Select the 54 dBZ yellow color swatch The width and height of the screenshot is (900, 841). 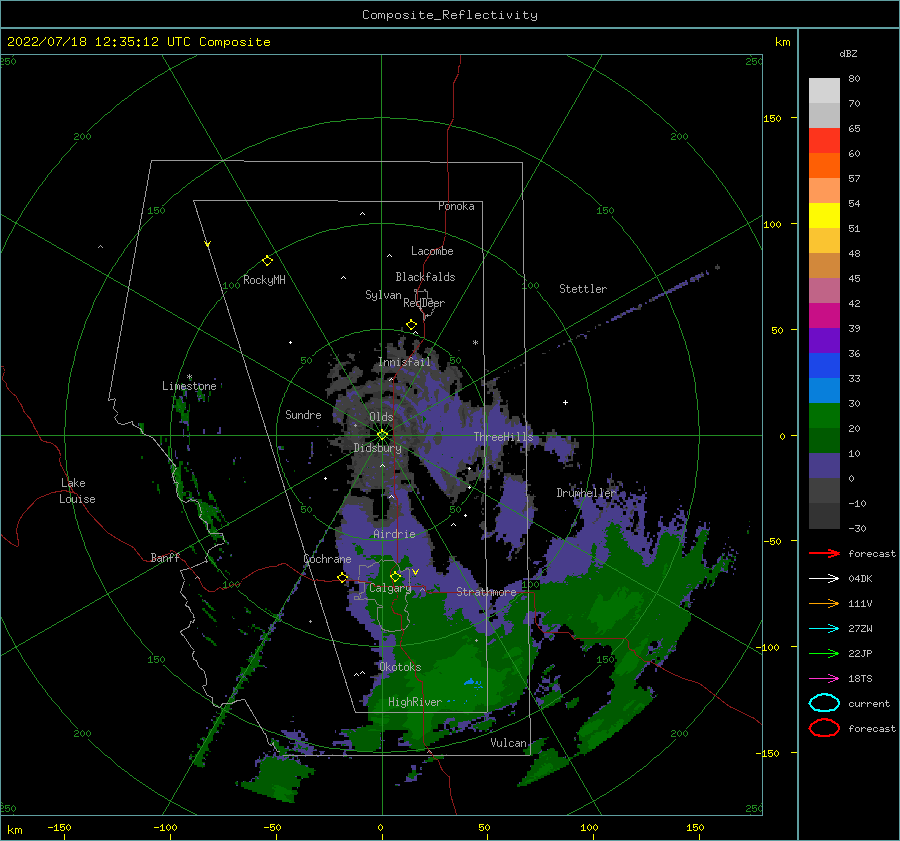824,215
